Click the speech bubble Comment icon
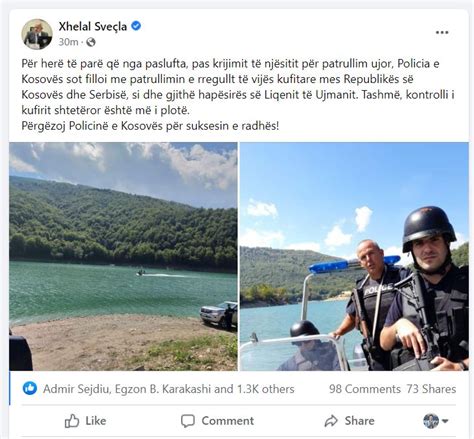This screenshot has width=474, height=439. pyautogui.click(x=188, y=421)
